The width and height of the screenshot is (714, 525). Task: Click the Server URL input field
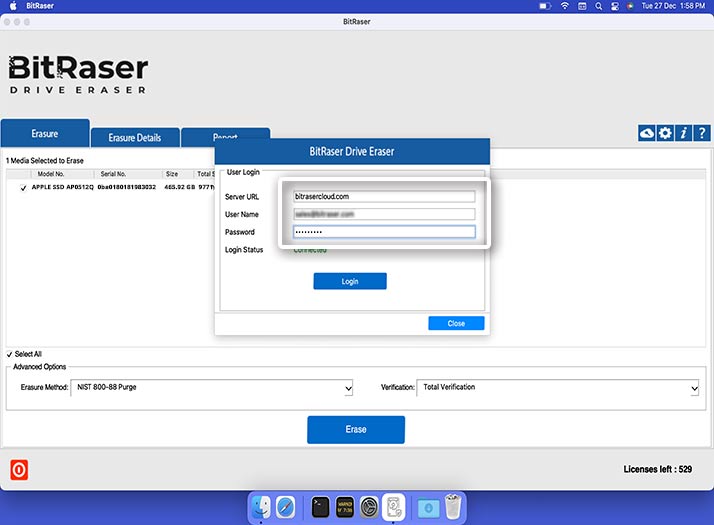[x=384, y=196]
